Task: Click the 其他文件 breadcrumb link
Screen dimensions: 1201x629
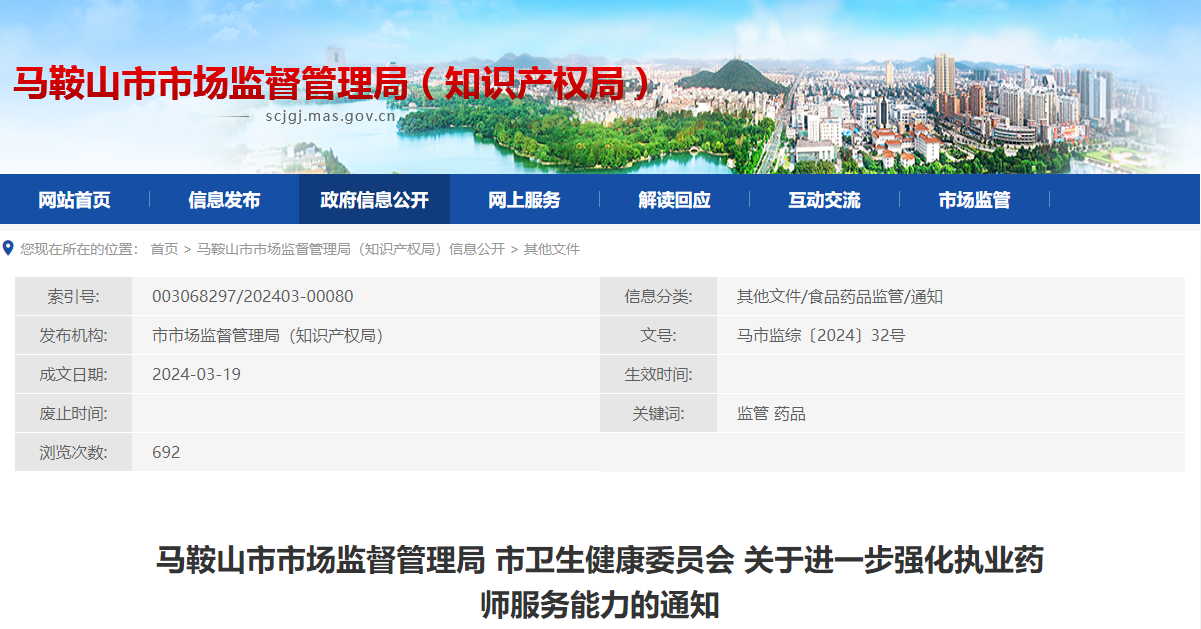Action: click(552, 249)
